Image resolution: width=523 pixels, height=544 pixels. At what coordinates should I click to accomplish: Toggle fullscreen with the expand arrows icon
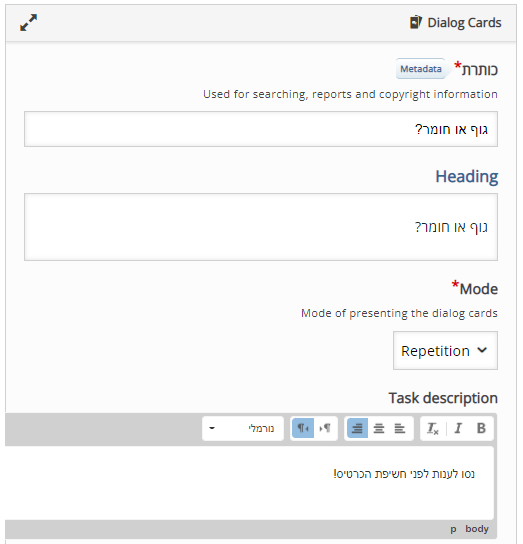28,23
